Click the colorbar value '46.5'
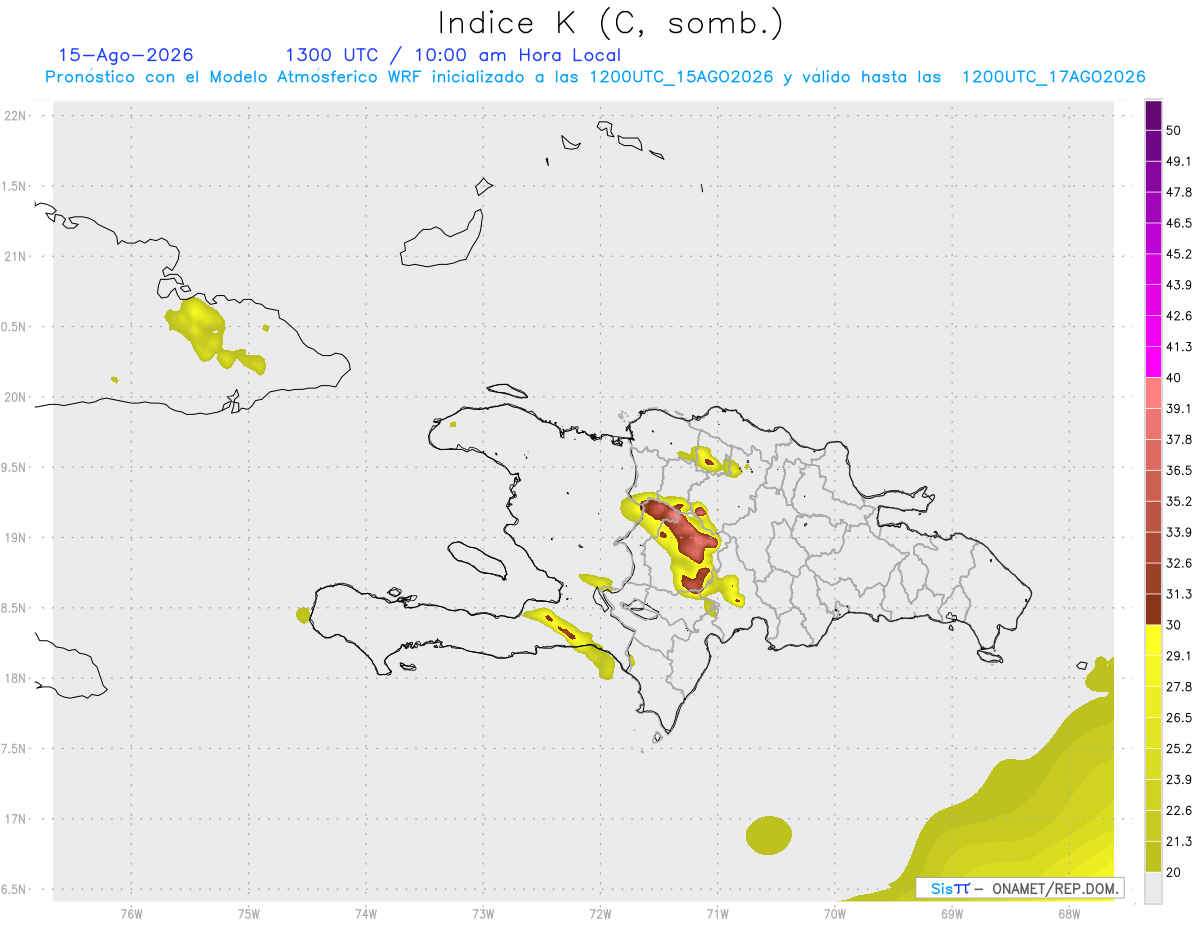Image resolution: width=1200 pixels, height=927 pixels. coord(1178,223)
